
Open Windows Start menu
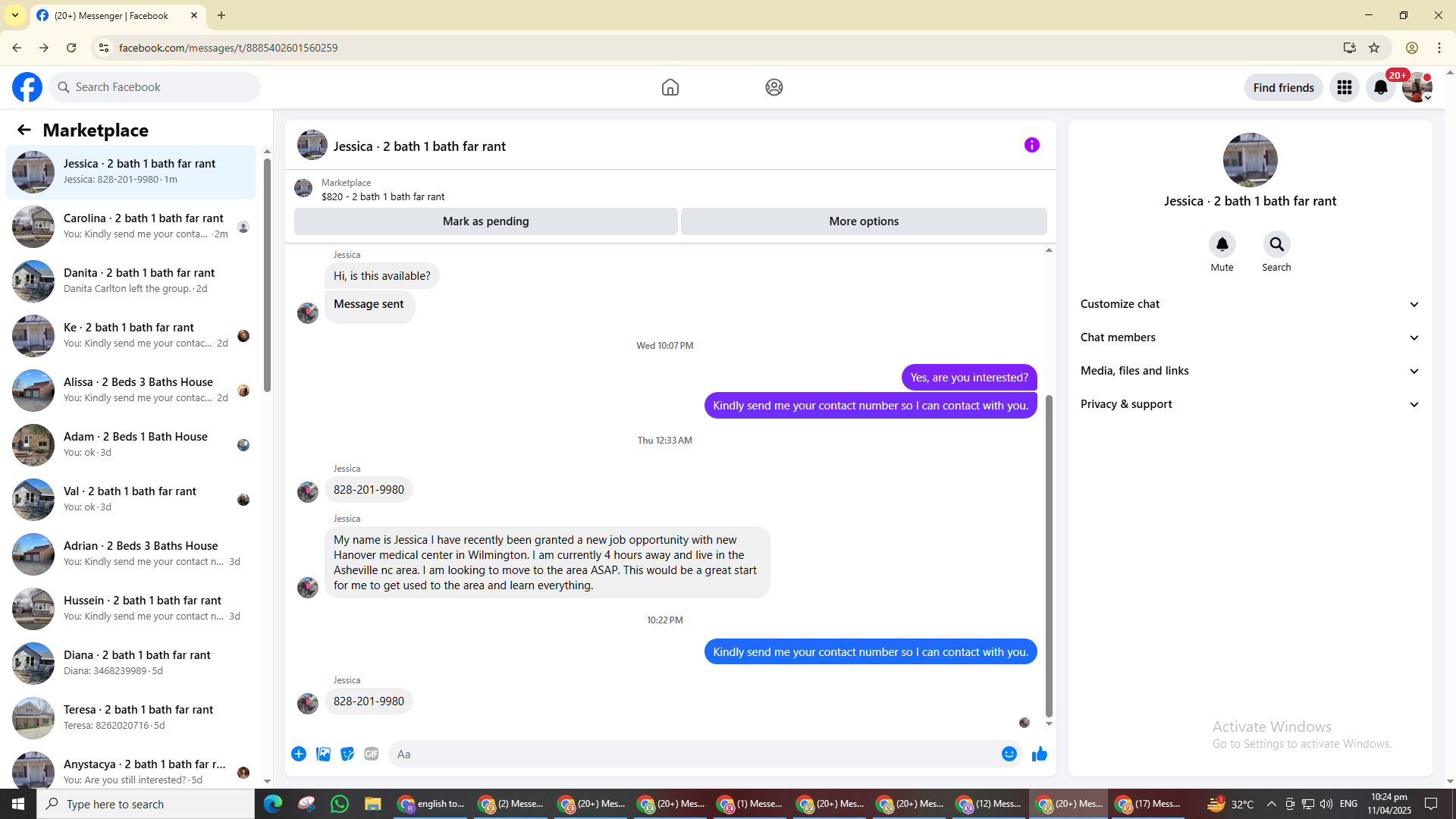pyautogui.click(x=18, y=804)
